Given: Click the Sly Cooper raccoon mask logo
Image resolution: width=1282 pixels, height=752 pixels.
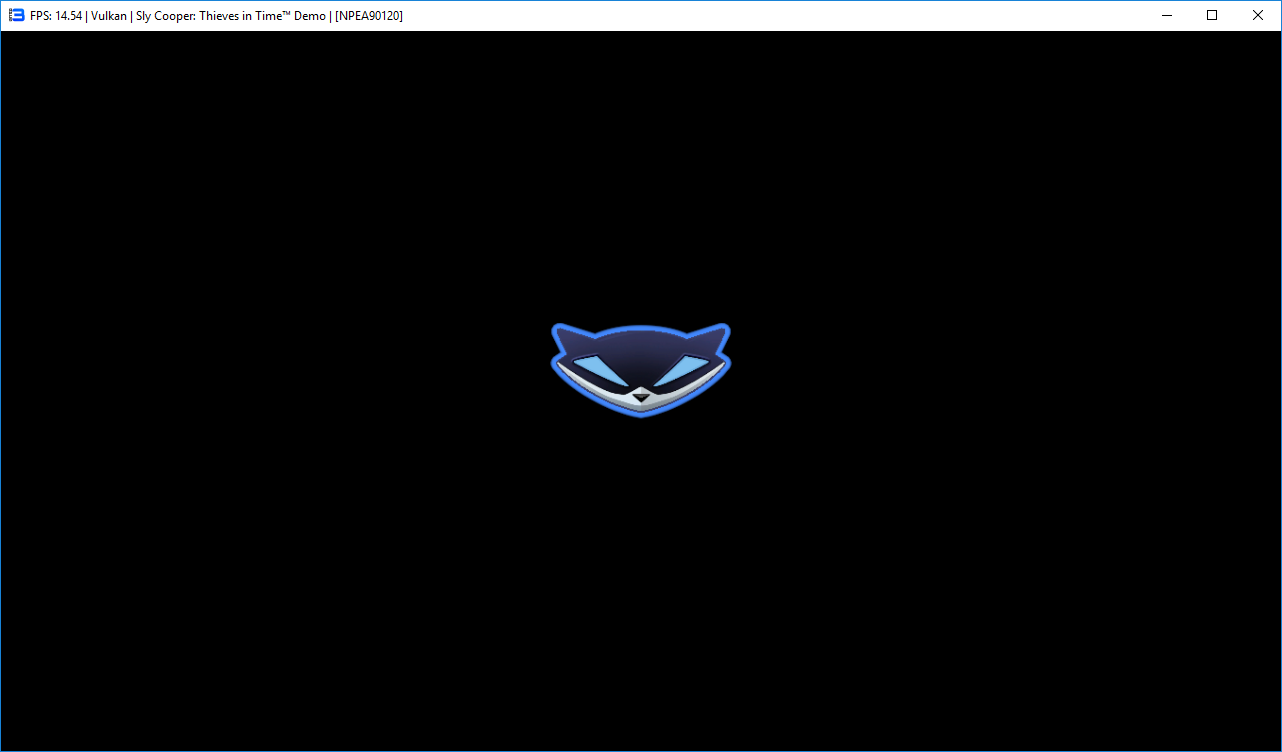Looking at the screenshot, I should pyautogui.click(x=640, y=368).
